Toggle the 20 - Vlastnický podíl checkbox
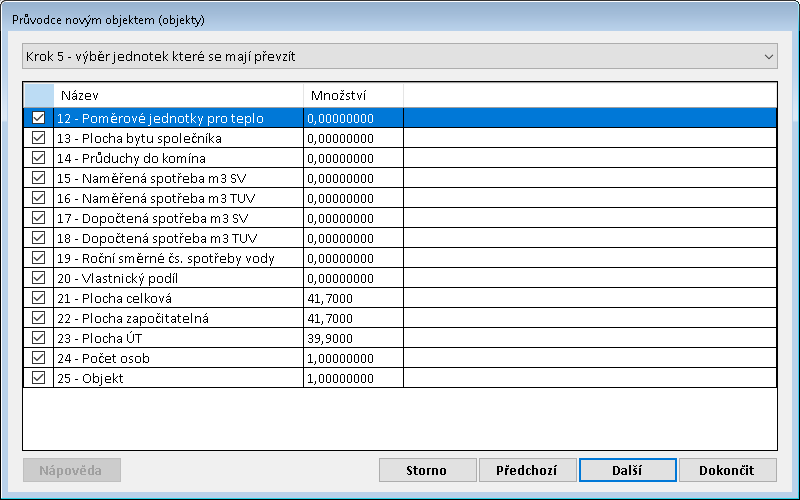Viewport: 800px width, 500px height. 38,278
